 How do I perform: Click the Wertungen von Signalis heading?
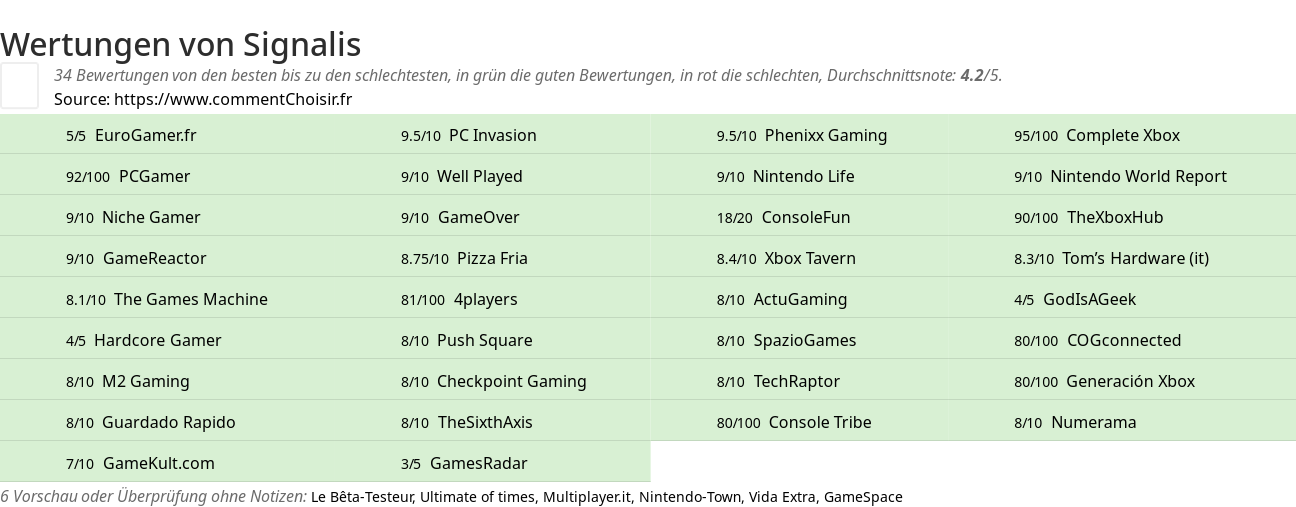pyautogui.click(x=181, y=44)
